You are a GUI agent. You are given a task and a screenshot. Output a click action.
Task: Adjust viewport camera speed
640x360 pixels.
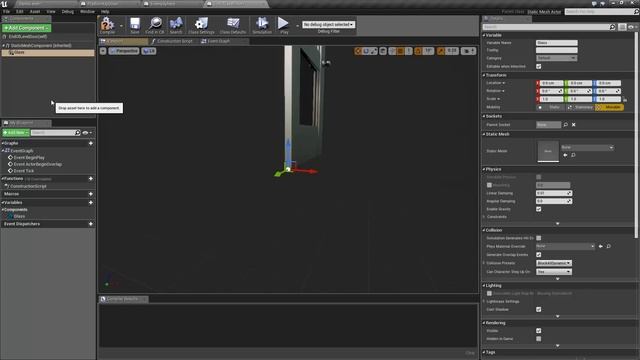pos(469,51)
